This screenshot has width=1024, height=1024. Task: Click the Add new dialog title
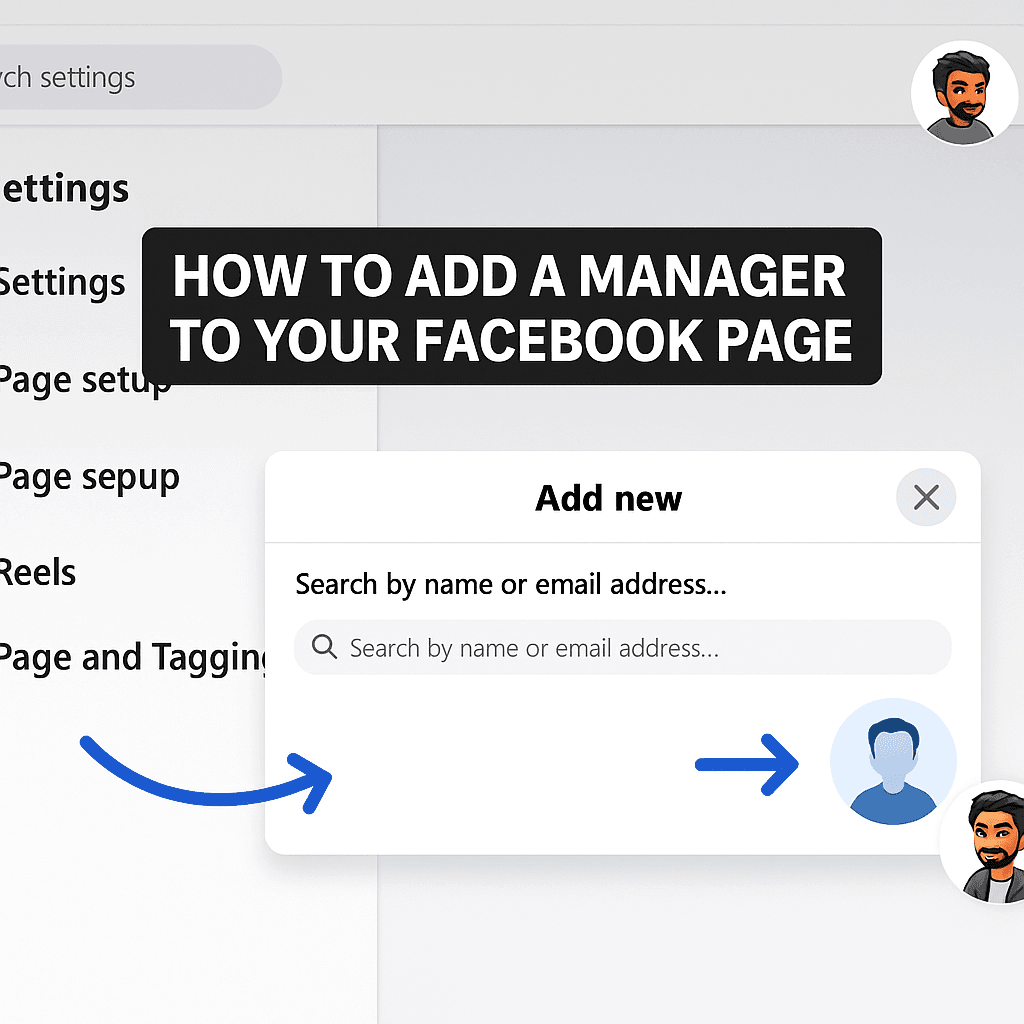pyautogui.click(x=608, y=498)
